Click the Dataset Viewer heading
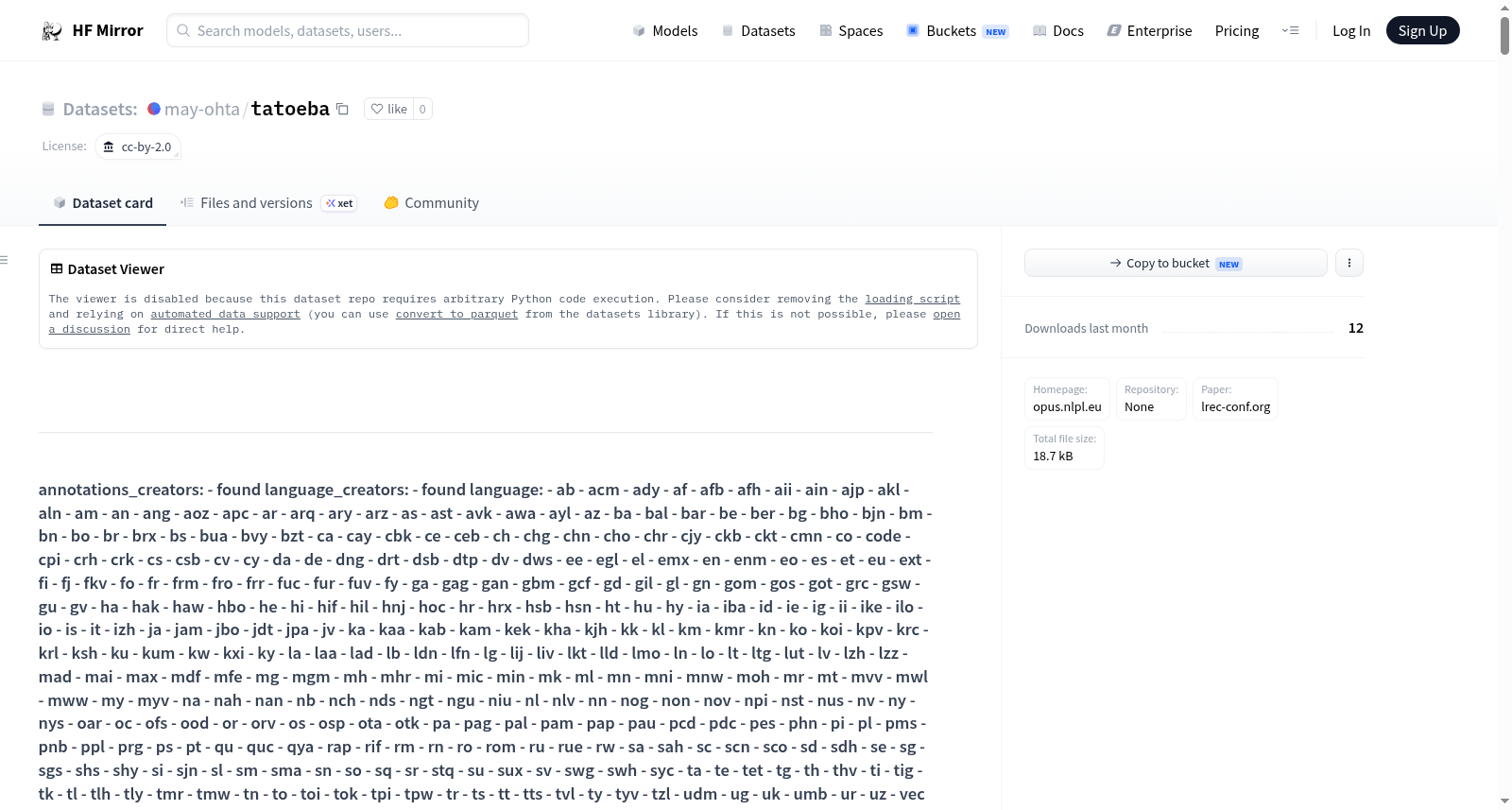Screen dimensions: 1512x810 point(116,269)
